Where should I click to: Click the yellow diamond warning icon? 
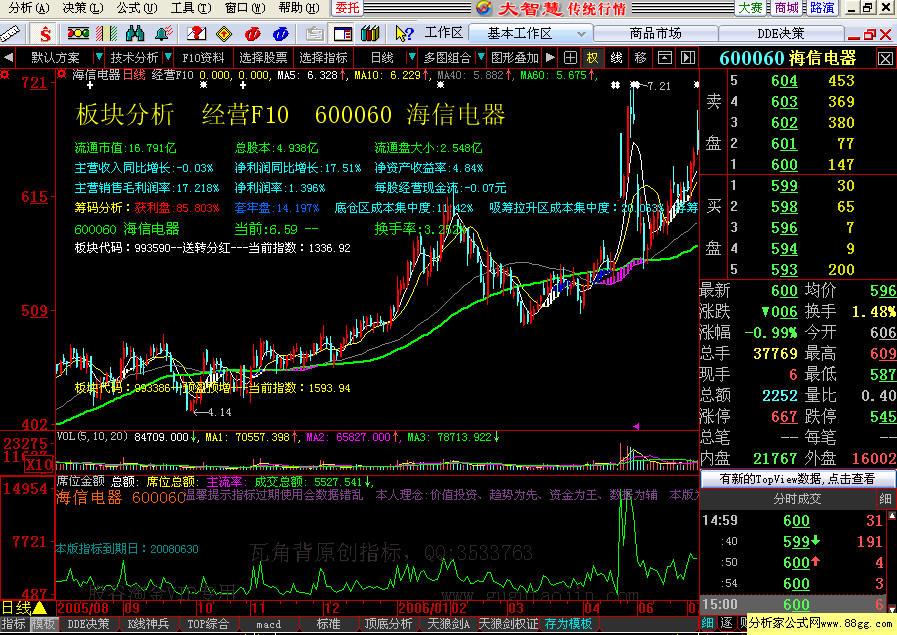[224, 34]
